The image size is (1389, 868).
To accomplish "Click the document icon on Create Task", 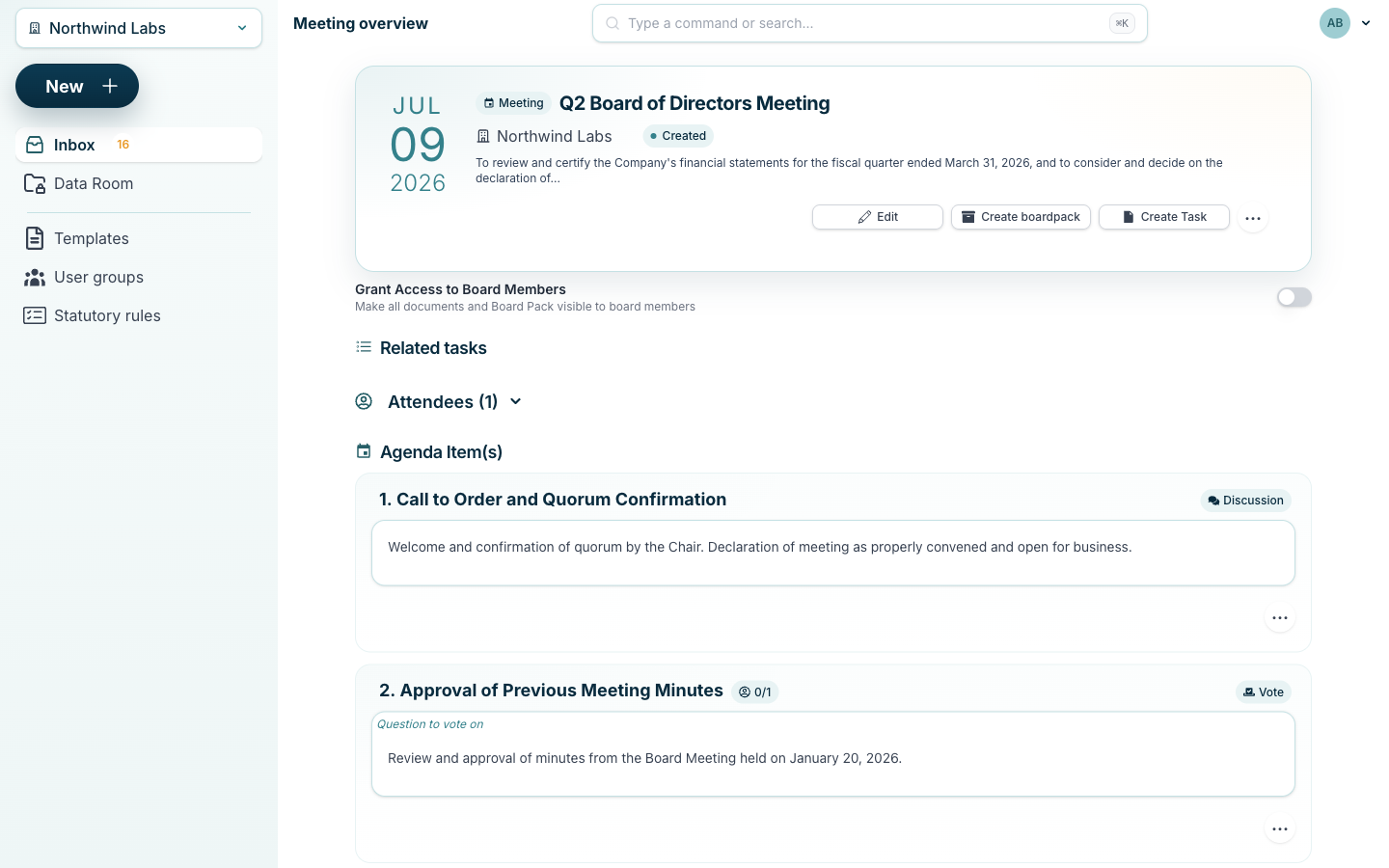I will click(x=1129, y=217).
